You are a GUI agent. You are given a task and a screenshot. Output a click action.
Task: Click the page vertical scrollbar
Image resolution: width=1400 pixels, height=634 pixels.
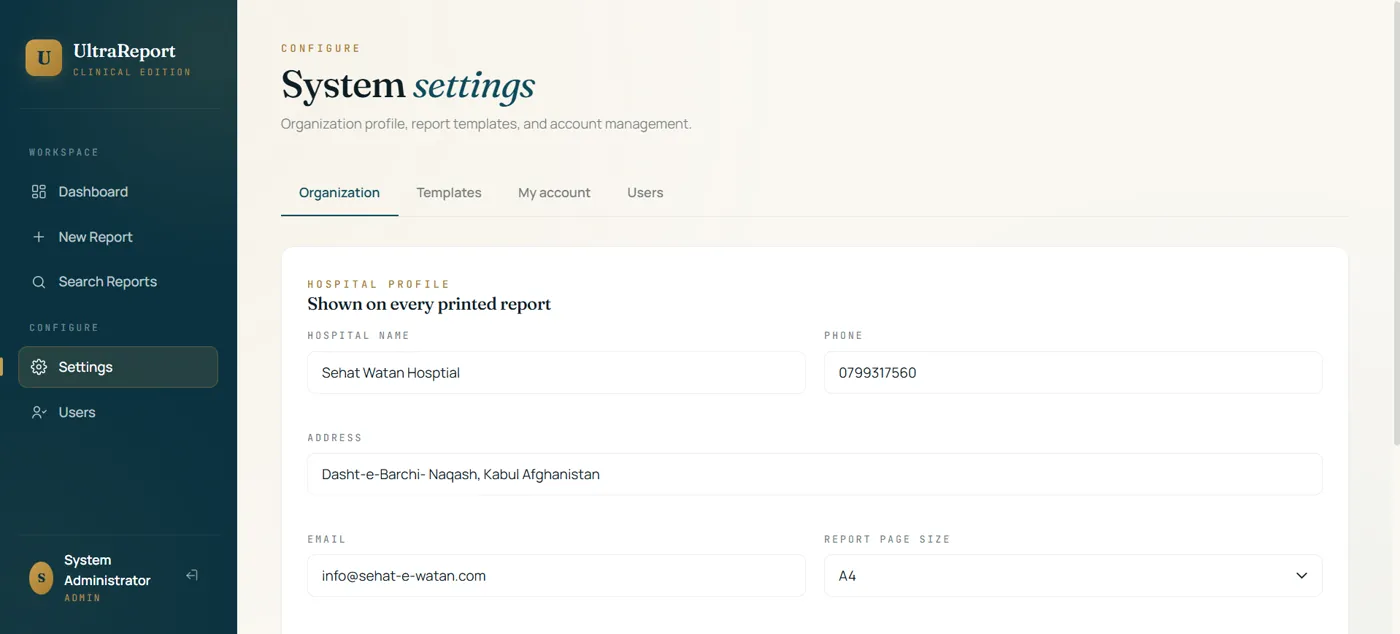[1395, 223]
